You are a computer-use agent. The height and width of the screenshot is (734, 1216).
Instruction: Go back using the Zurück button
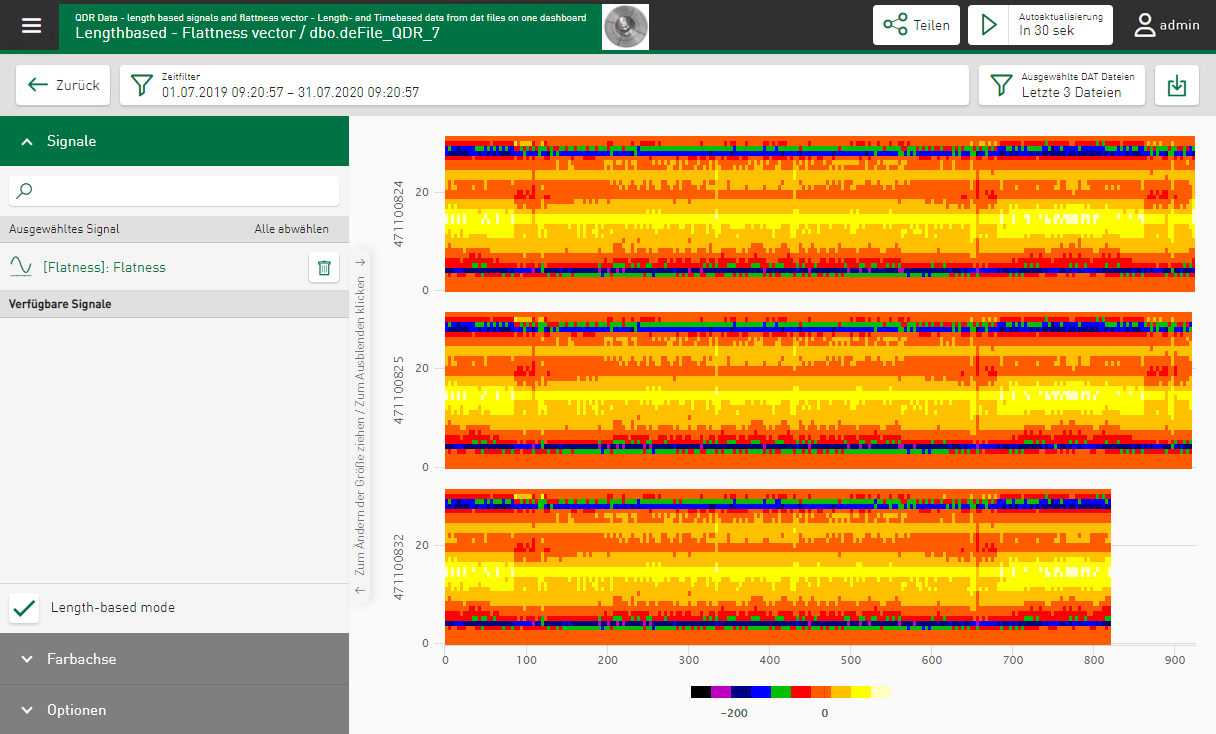(64, 85)
